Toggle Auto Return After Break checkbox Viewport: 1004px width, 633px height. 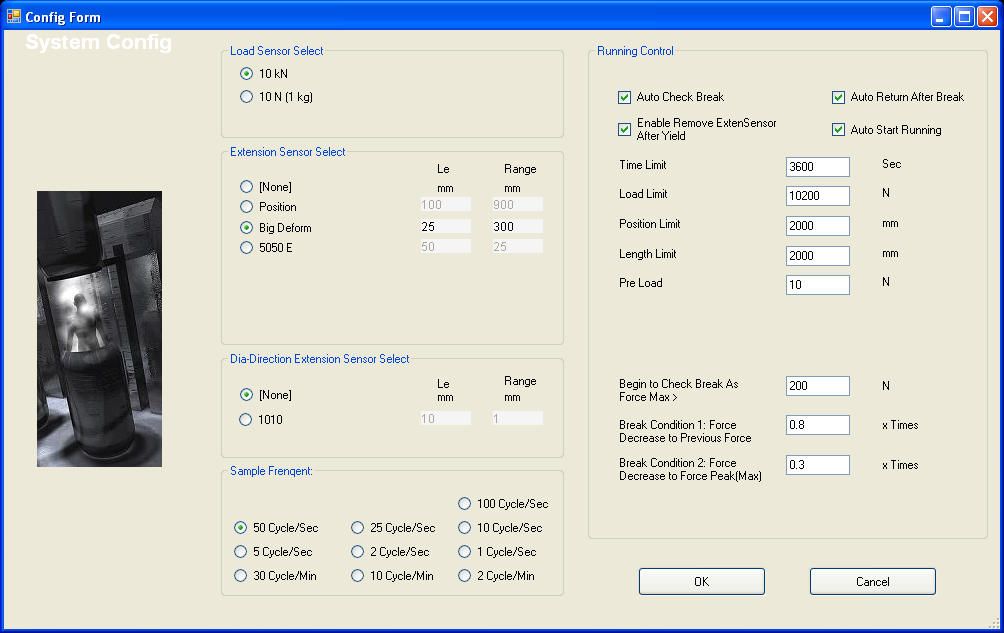click(839, 97)
